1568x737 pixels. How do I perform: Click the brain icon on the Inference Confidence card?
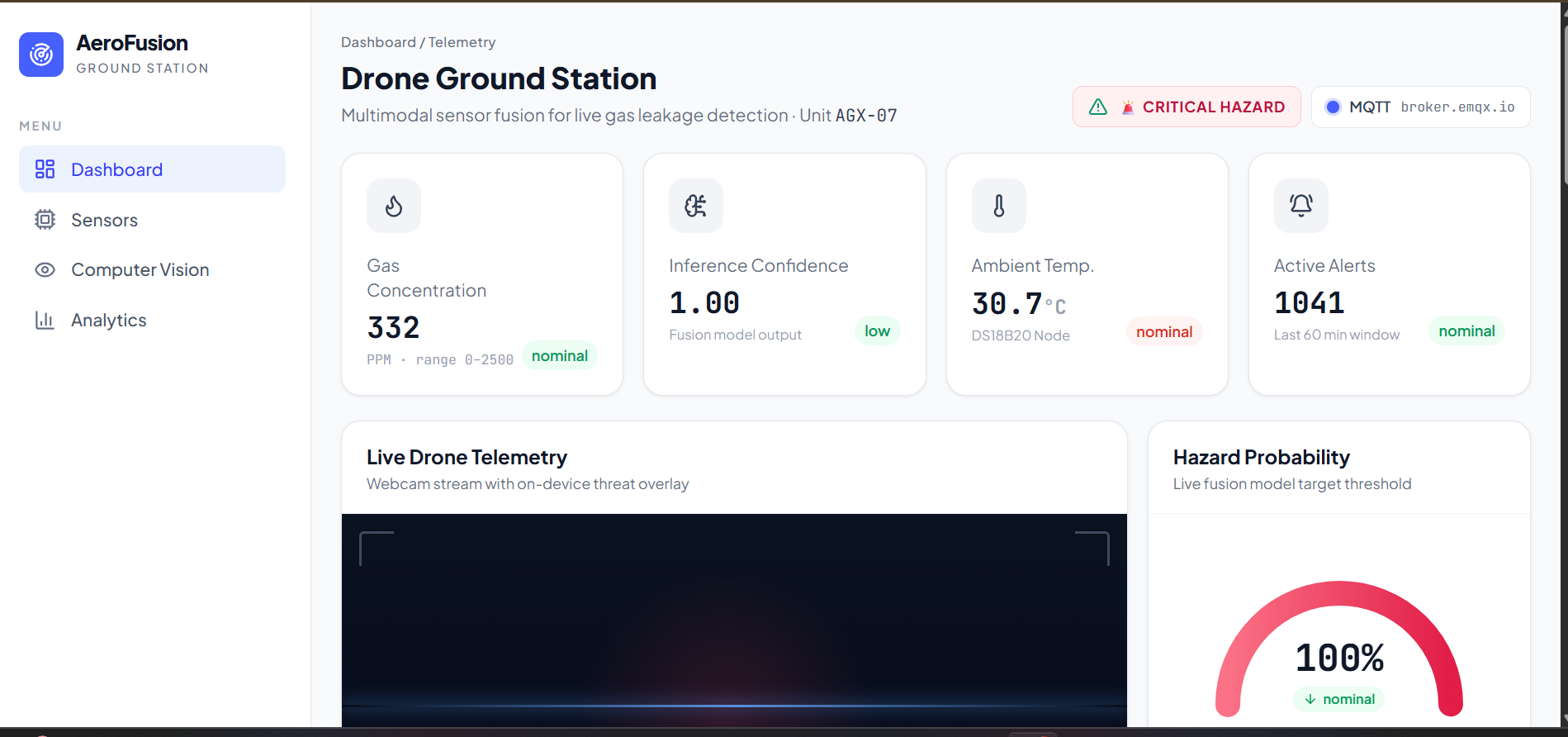pos(696,206)
